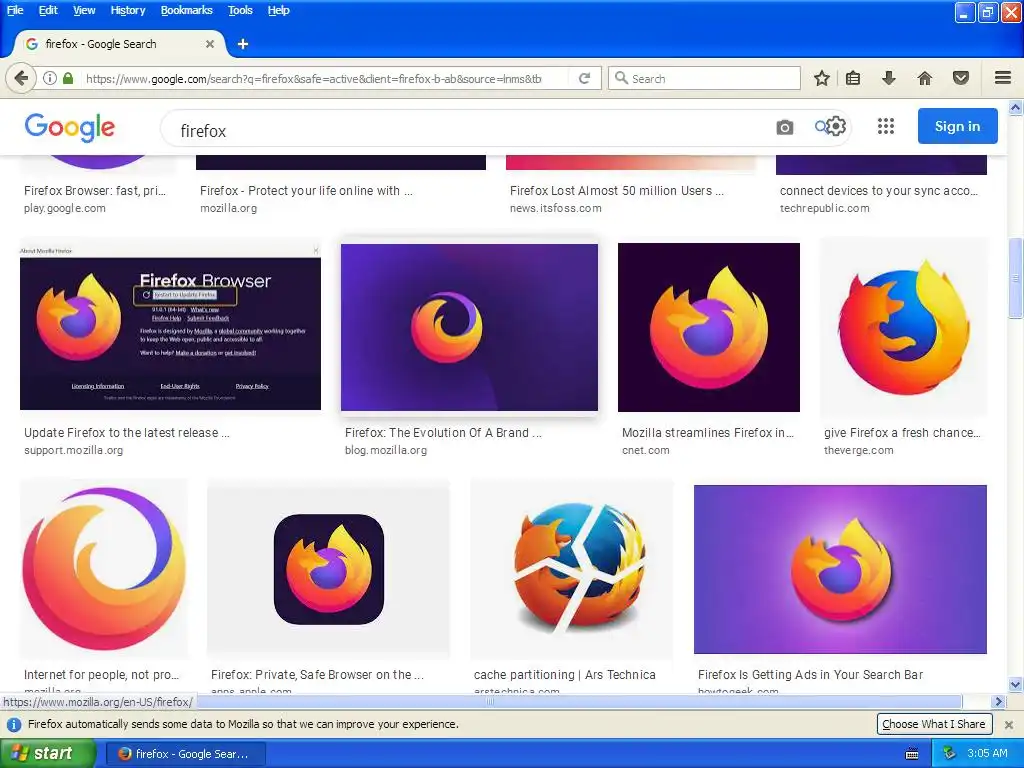This screenshot has height=768, width=1024.
Task: Click the info icon in notification bar
Action: coord(14,724)
